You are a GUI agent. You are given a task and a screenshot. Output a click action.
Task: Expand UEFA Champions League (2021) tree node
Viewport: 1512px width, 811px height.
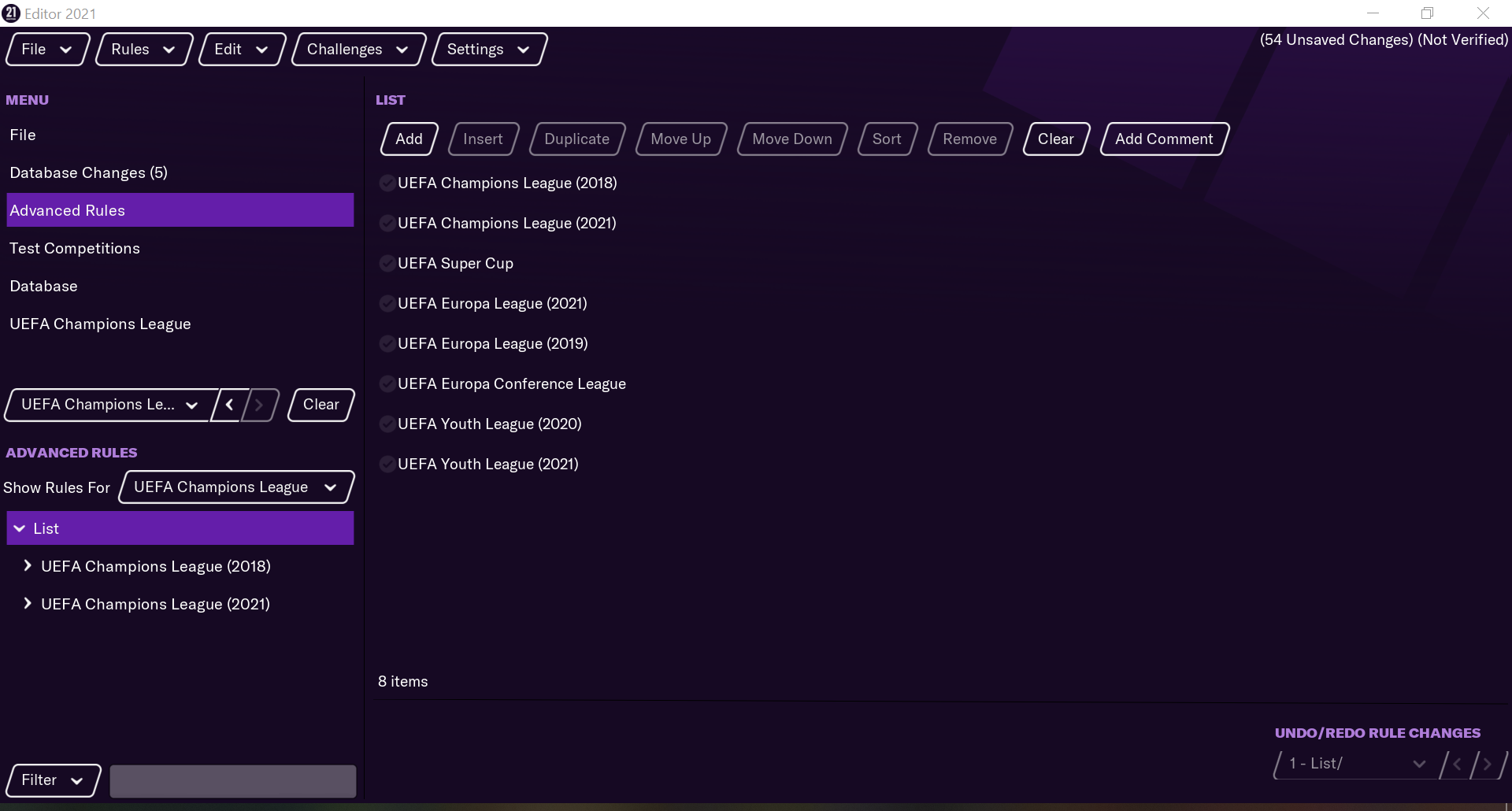[x=28, y=604]
